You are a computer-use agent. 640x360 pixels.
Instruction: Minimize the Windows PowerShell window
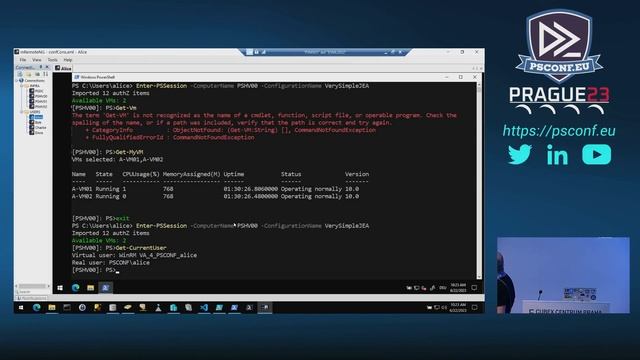[x=447, y=77]
